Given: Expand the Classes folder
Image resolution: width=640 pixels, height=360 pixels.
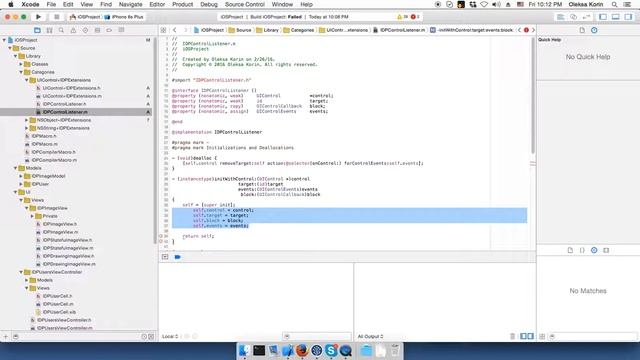Looking at the screenshot, I should point(21,64).
